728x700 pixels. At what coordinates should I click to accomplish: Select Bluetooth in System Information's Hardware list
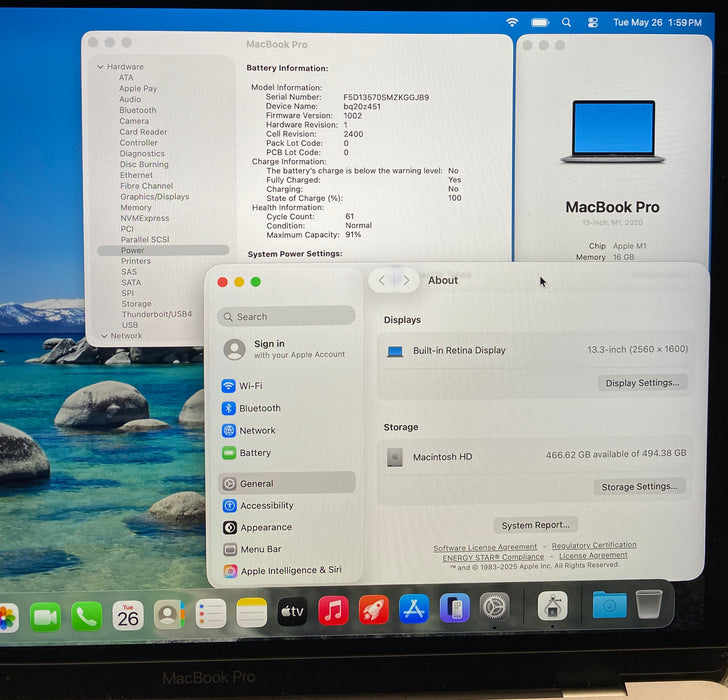(137, 110)
